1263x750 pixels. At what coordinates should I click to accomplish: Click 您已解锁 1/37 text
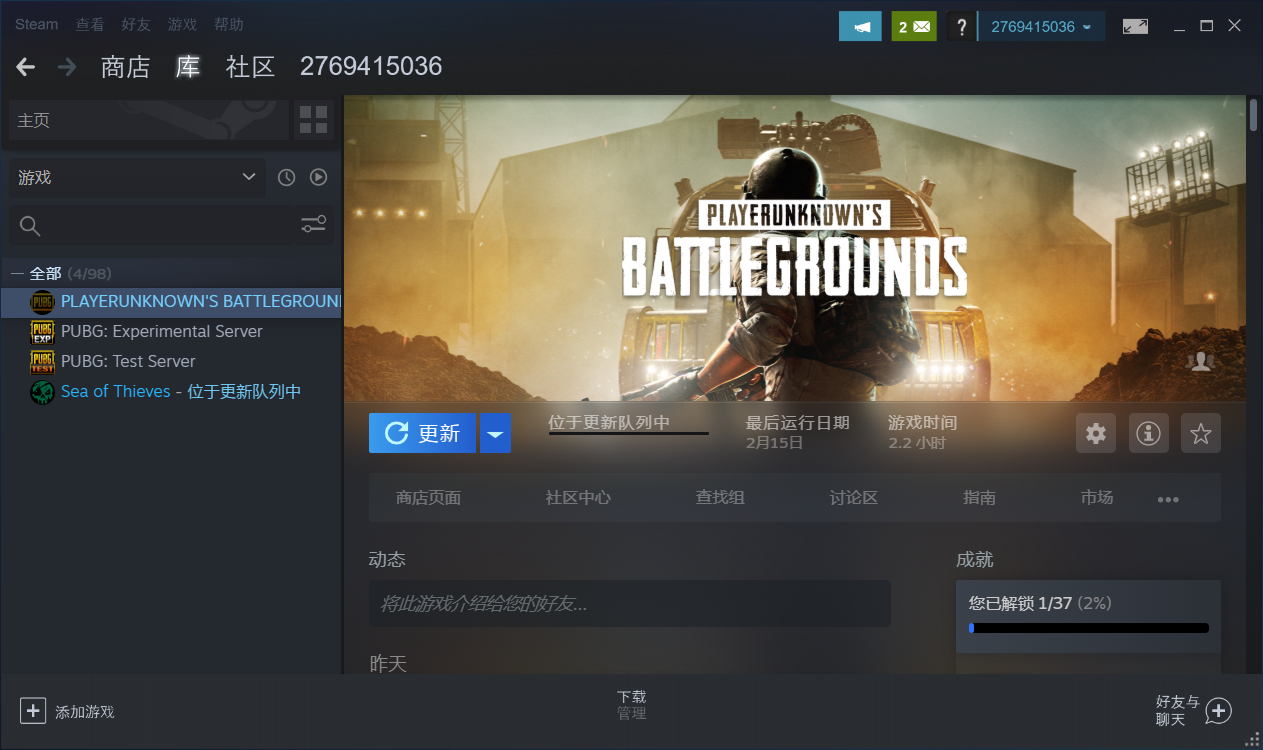point(1019,603)
